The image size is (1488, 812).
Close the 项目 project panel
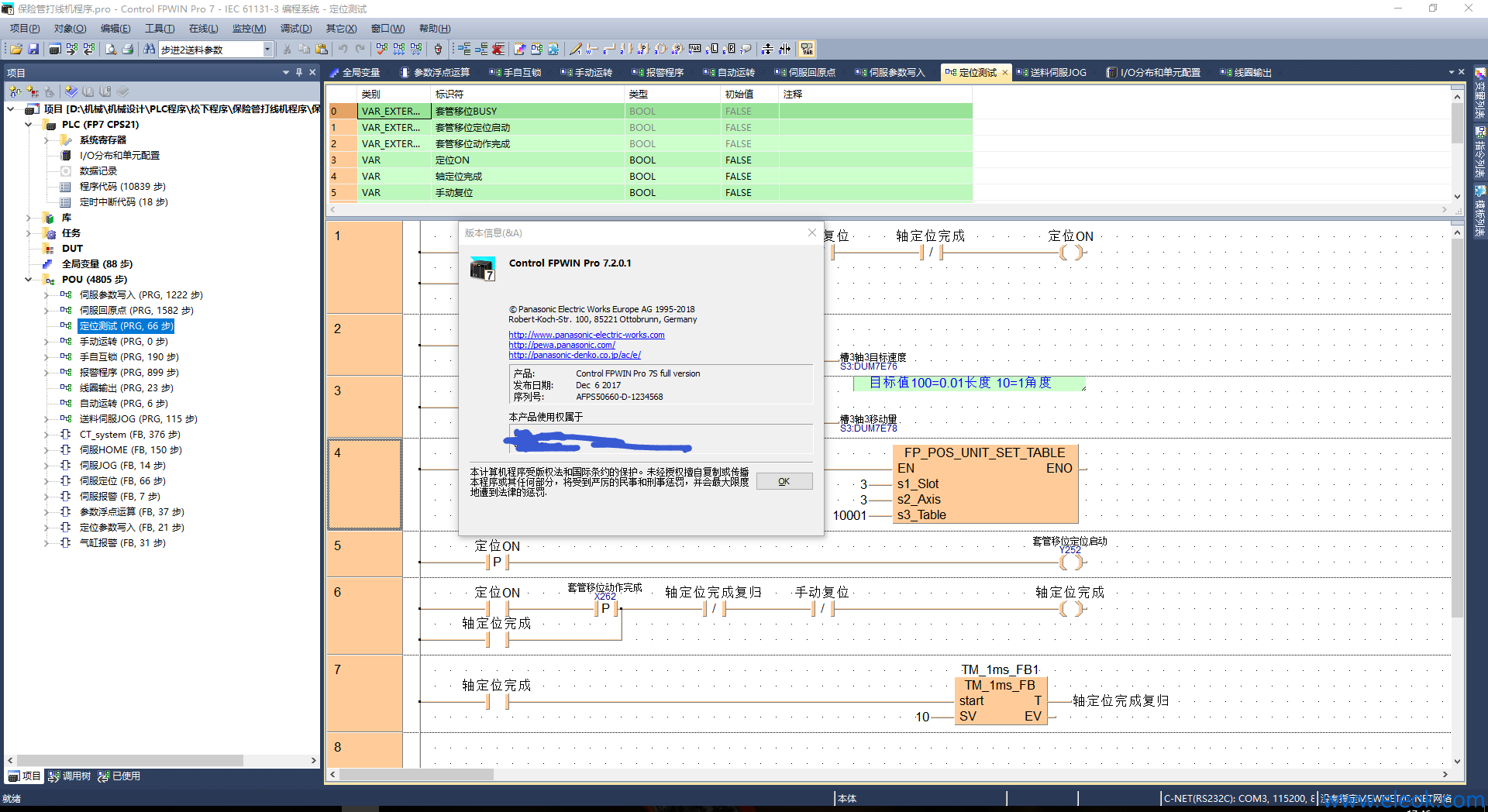pos(312,72)
